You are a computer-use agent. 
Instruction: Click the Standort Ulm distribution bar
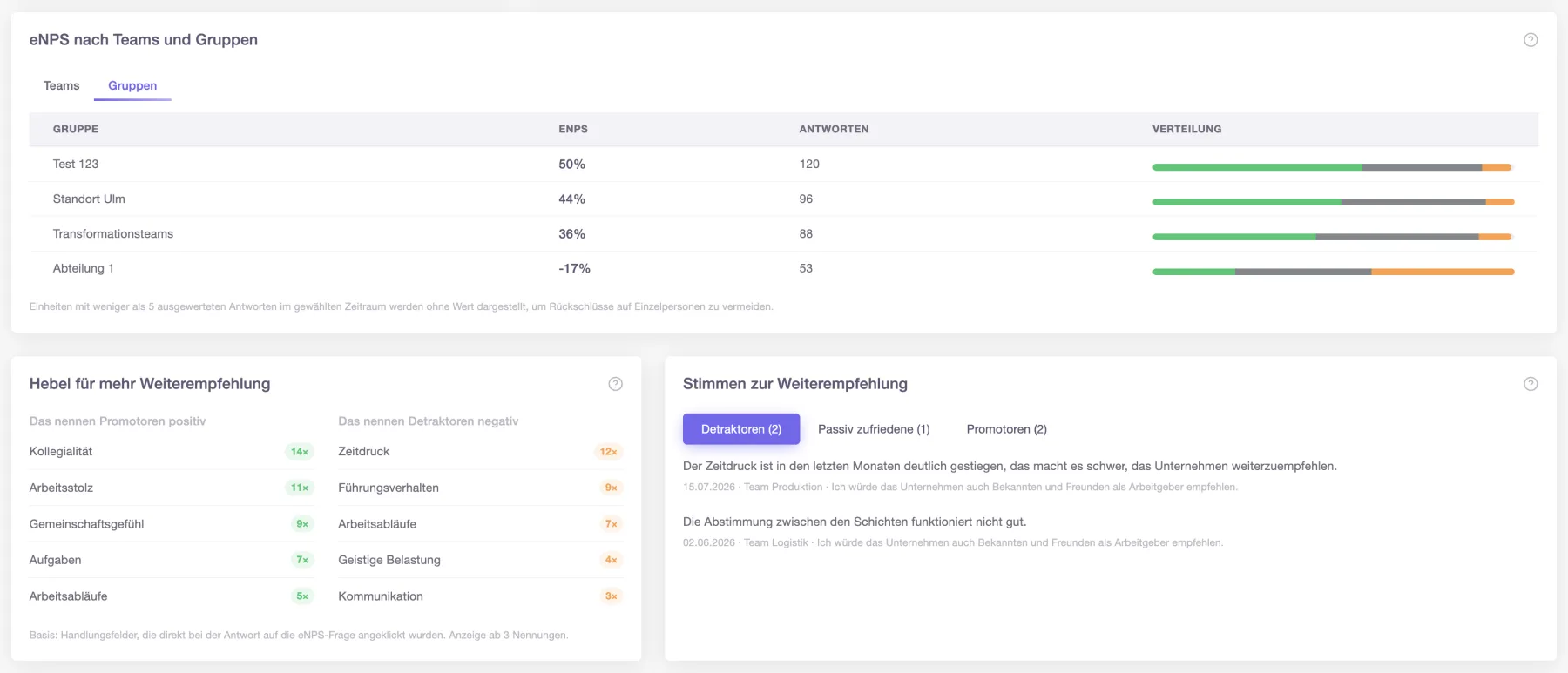point(1333,202)
